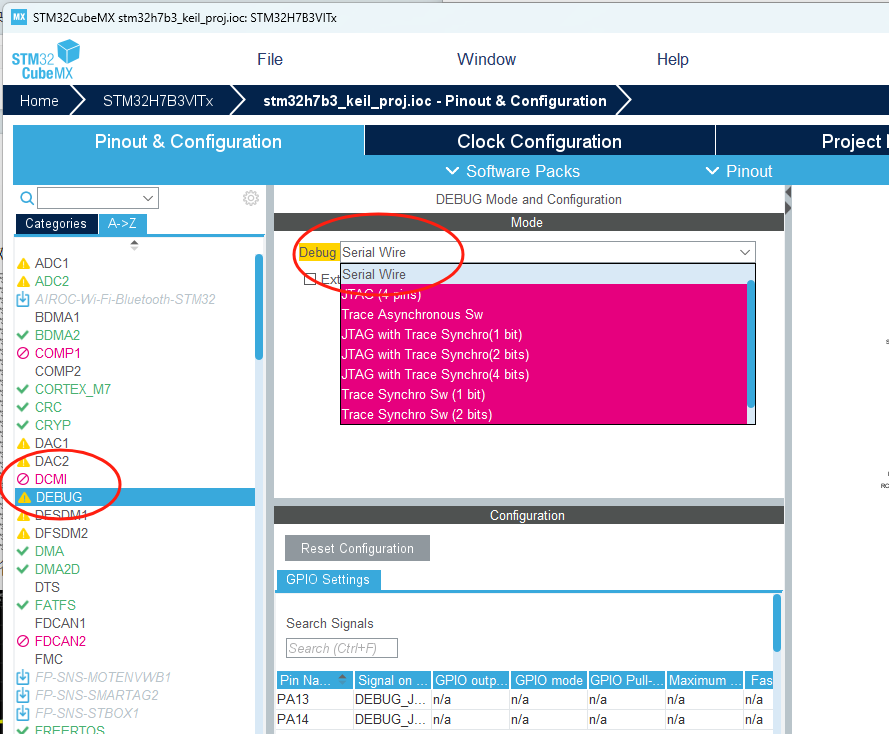Click the warning icon beside DEBUG
Screen dimensions: 889x734
(x=24, y=498)
